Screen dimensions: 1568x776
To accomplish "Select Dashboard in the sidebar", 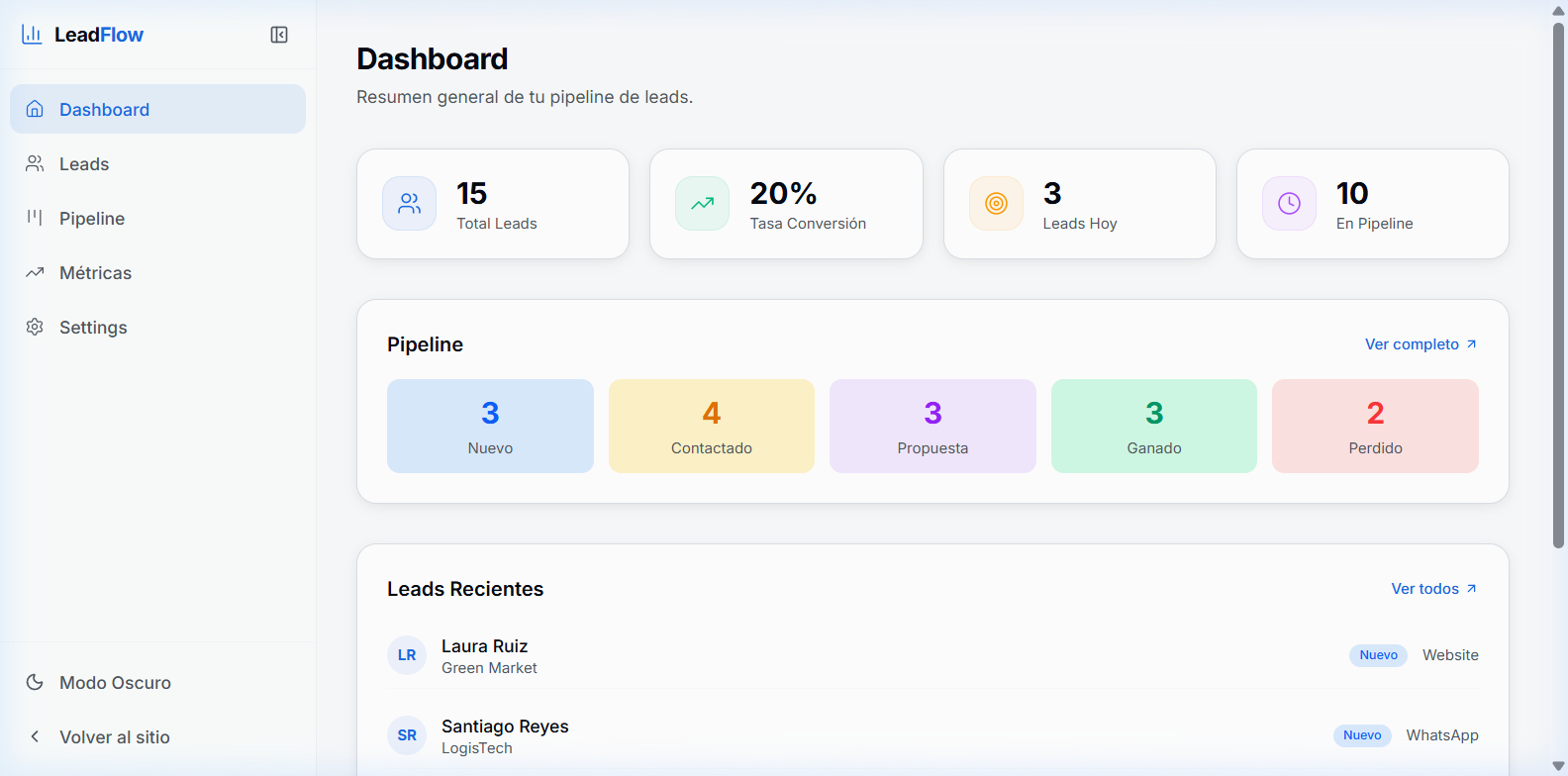I will tap(104, 110).
